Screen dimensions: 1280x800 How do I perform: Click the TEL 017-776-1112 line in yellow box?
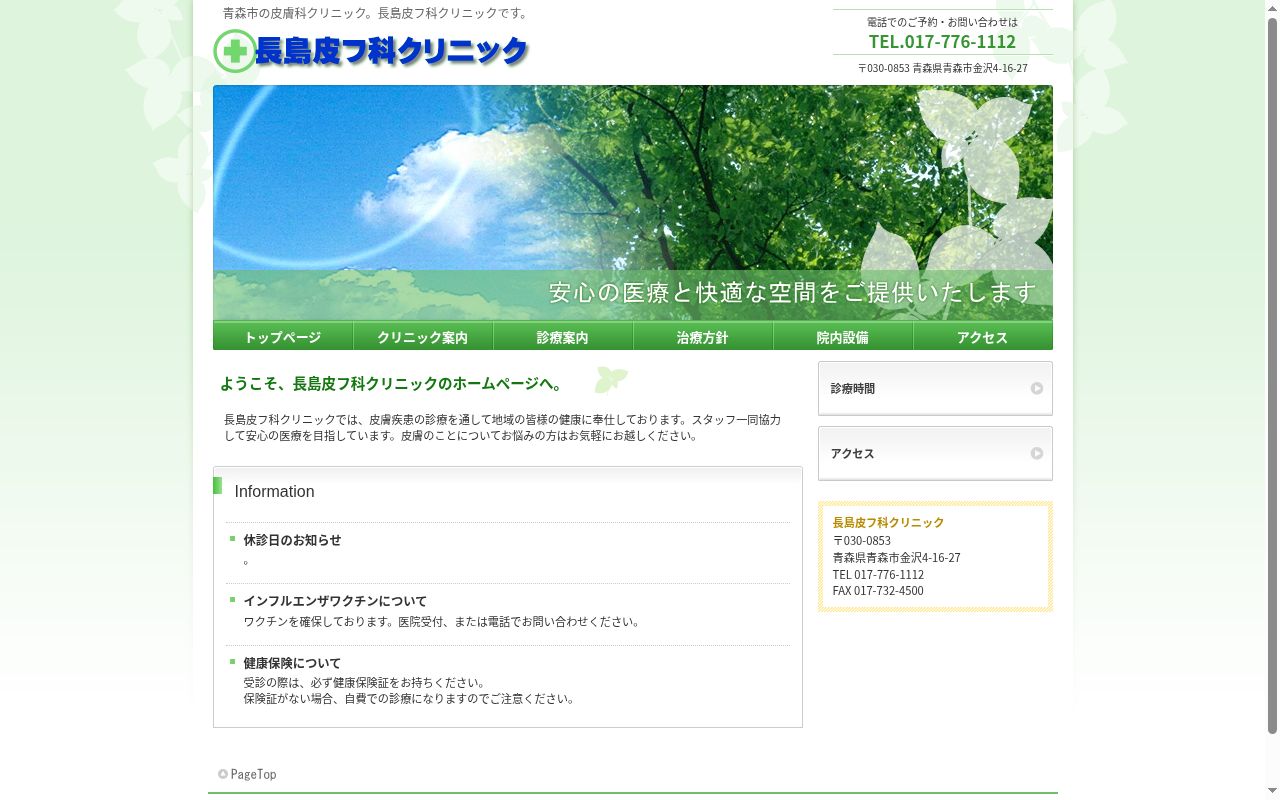tap(878, 575)
